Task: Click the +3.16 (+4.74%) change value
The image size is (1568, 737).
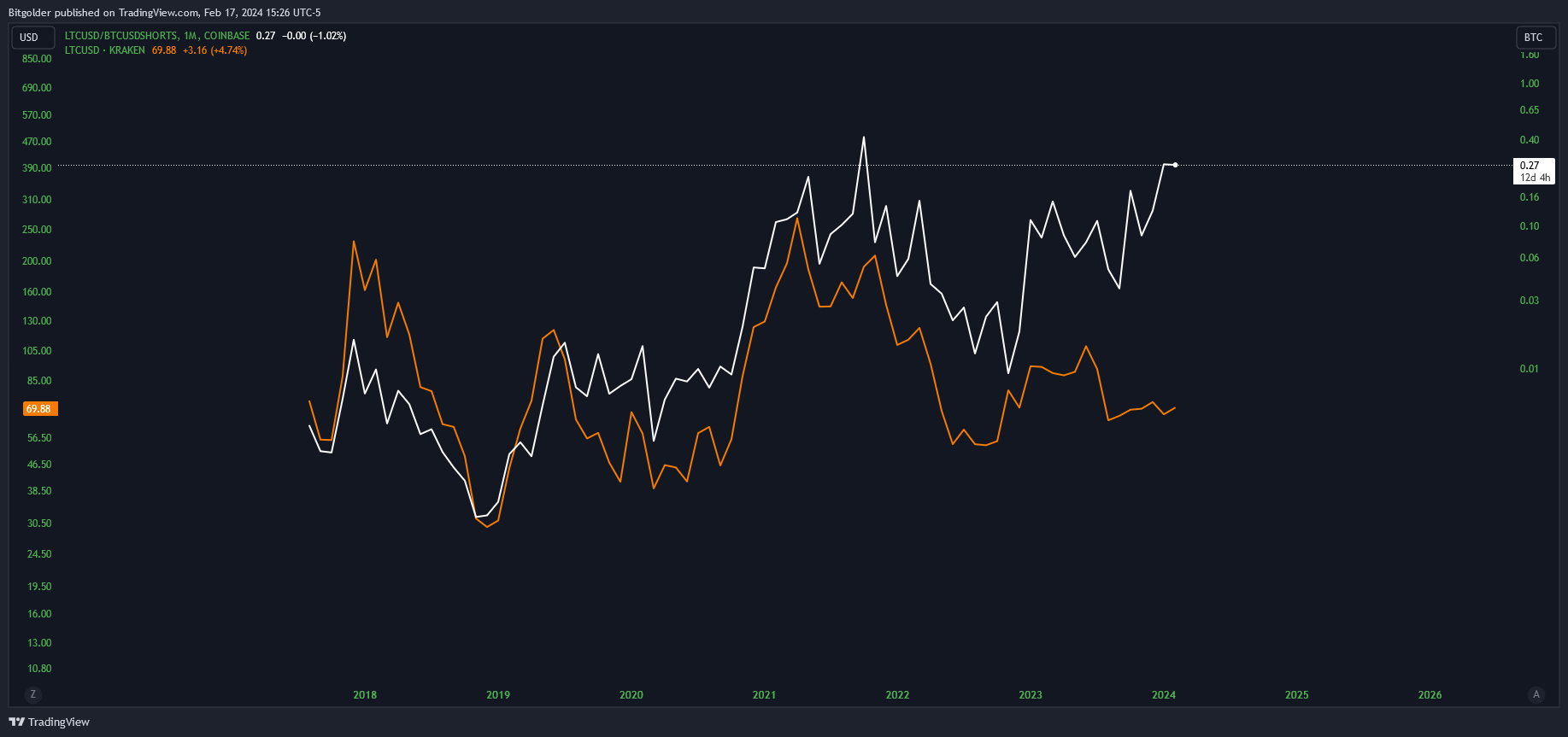Action: (x=215, y=50)
